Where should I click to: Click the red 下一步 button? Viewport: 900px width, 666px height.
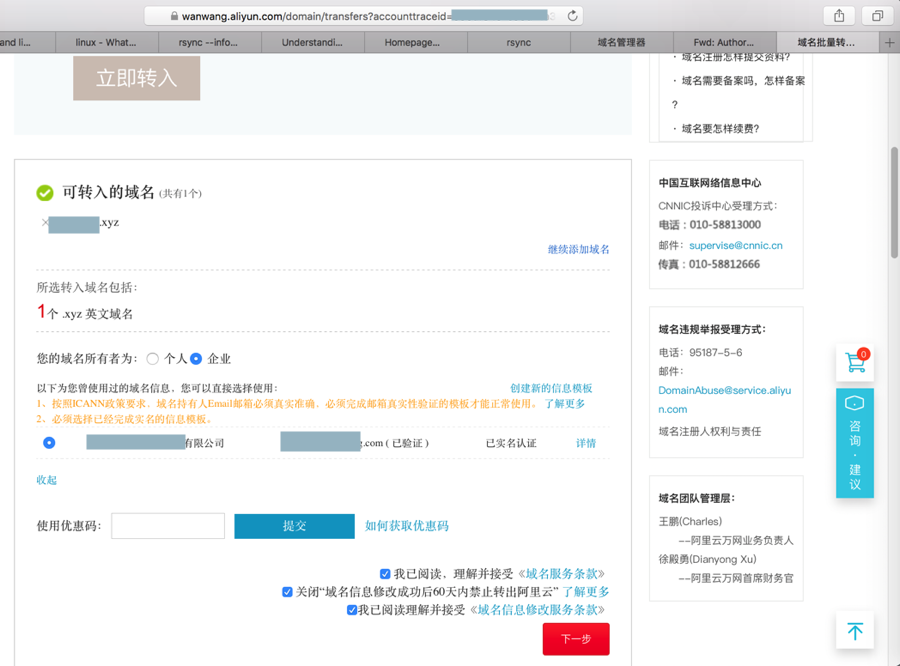(x=576, y=639)
